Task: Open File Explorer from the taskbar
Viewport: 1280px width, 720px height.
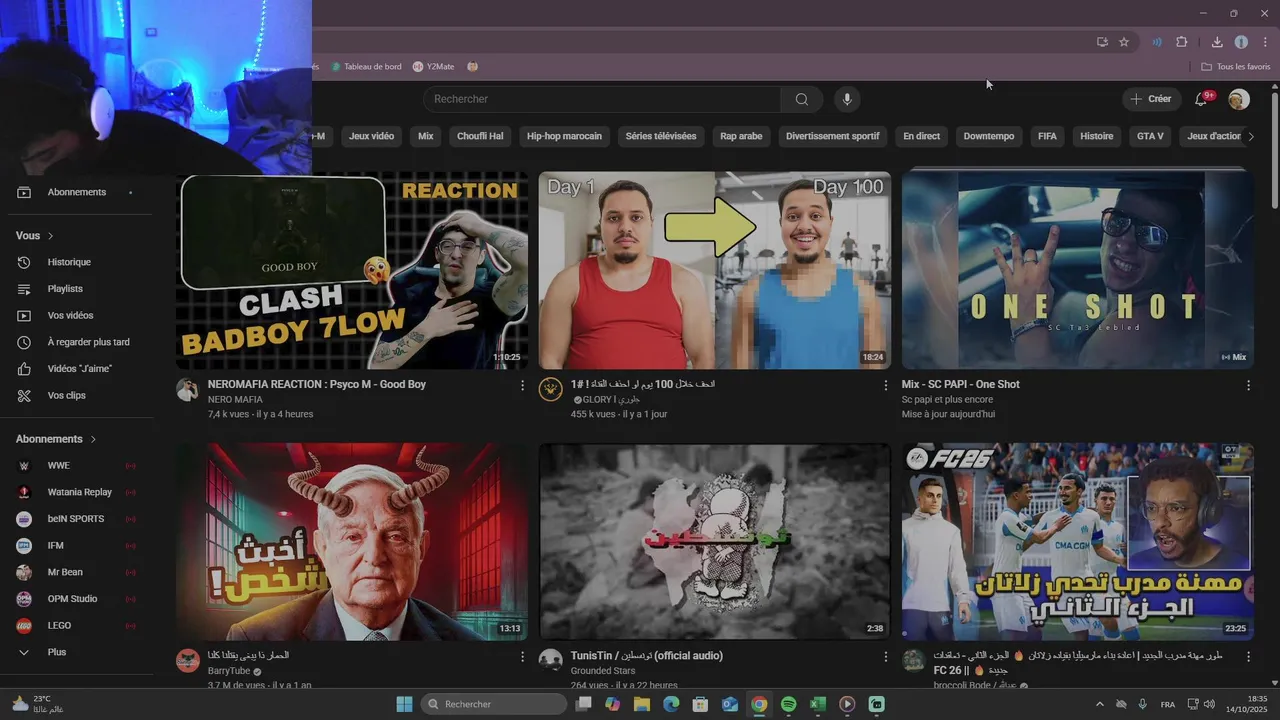Action: tap(641, 704)
